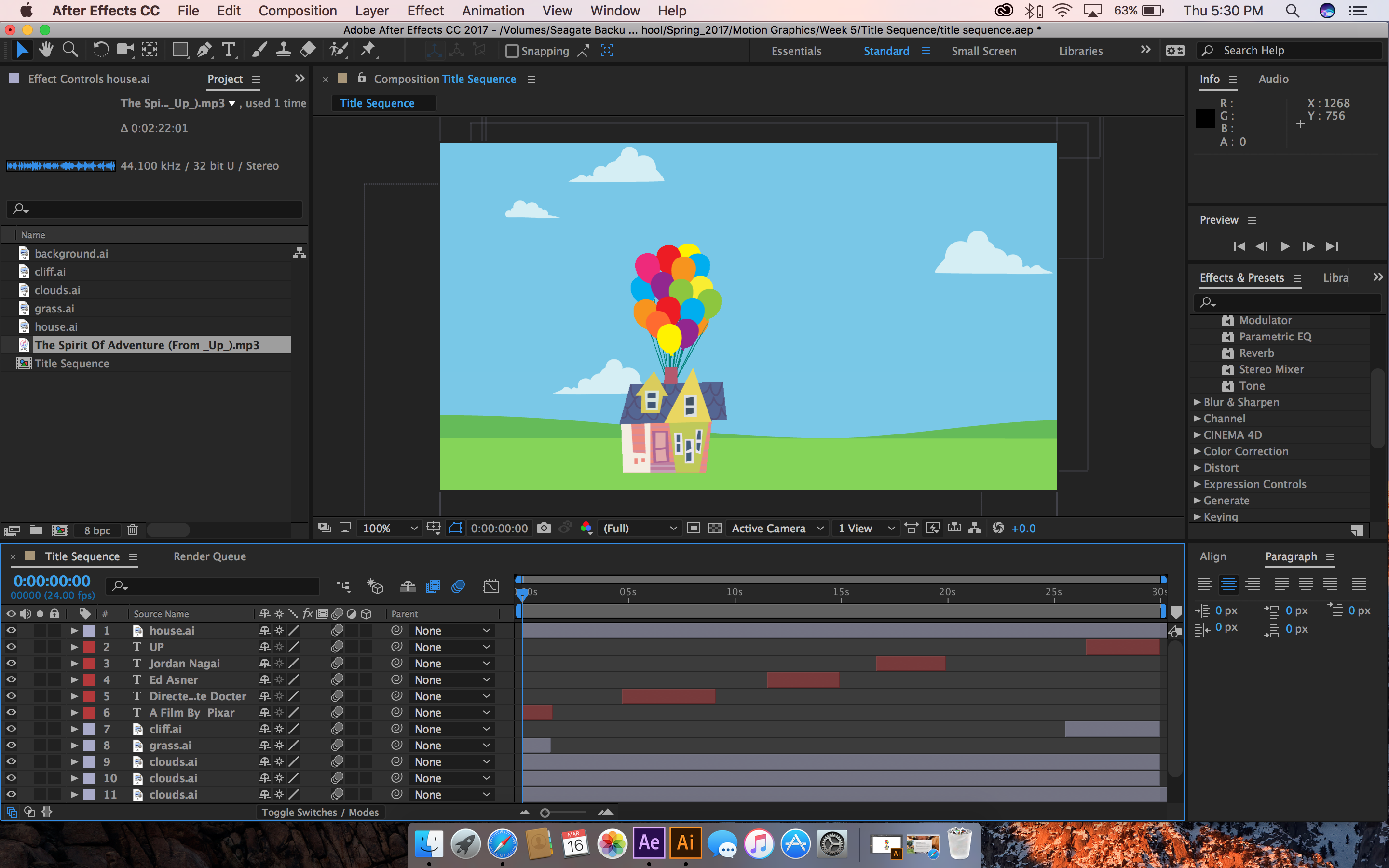Screen dimensions: 1389x868
Task: Play the preview
Action: [x=1284, y=246]
